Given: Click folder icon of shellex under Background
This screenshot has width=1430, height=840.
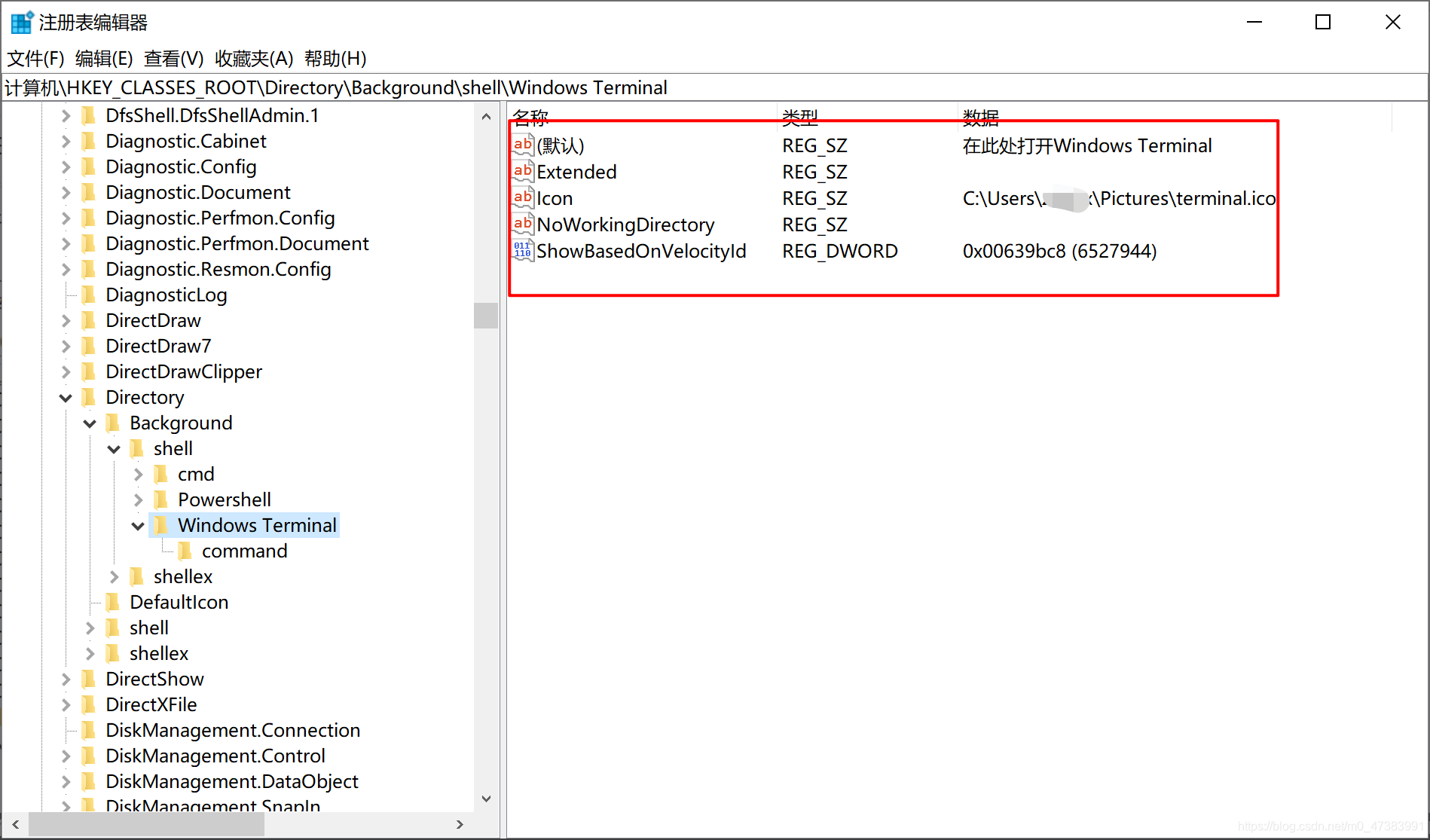Looking at the screenshot, I should point(137,576).
